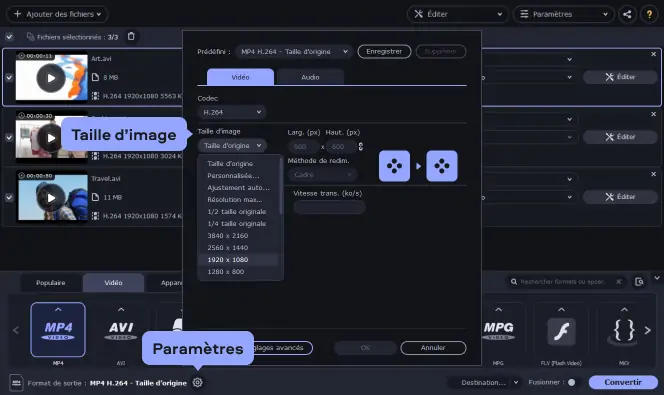
Task: Choose 2560 x 1440 resolution
Action: 238,247
